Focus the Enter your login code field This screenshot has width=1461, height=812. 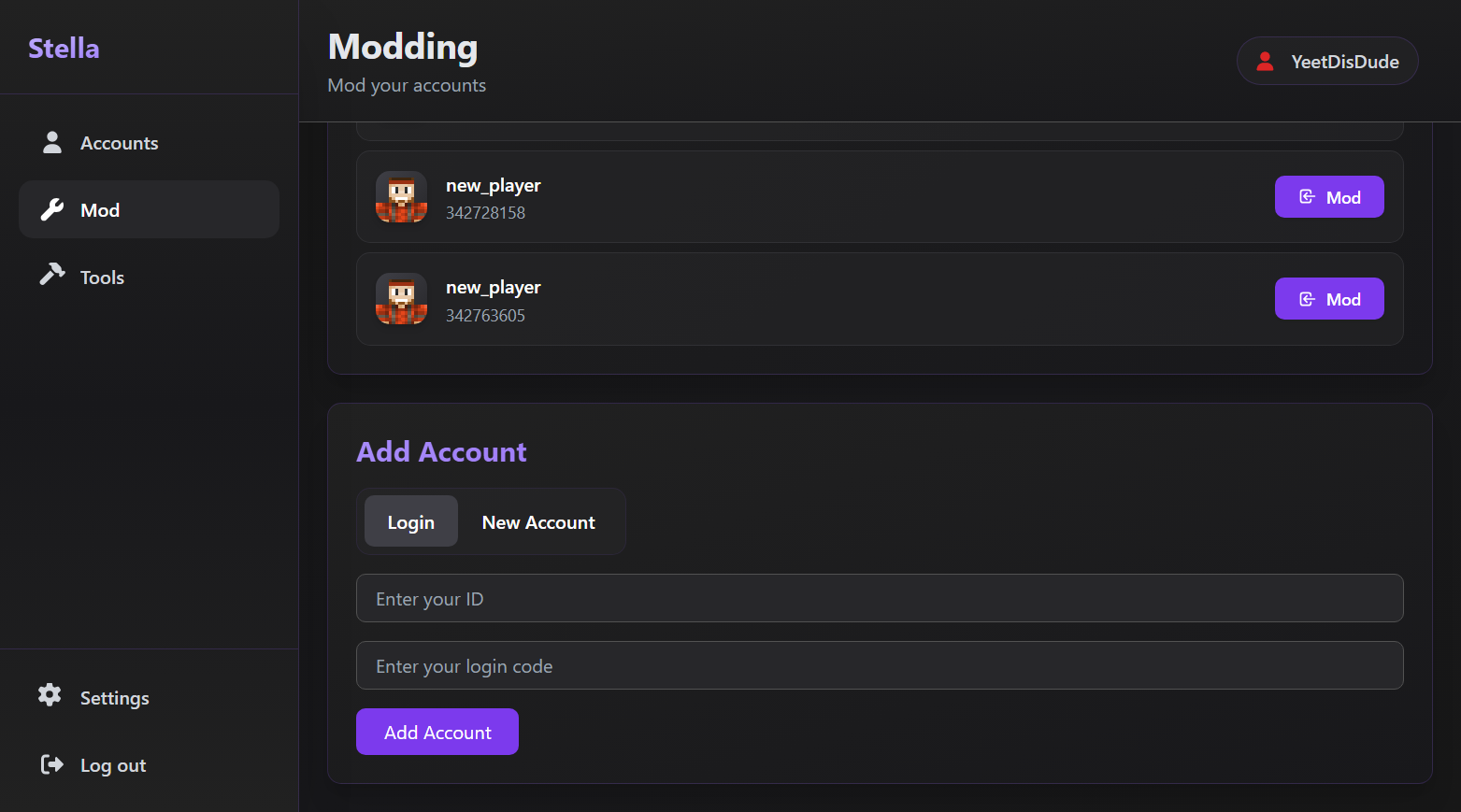point(879,665)
